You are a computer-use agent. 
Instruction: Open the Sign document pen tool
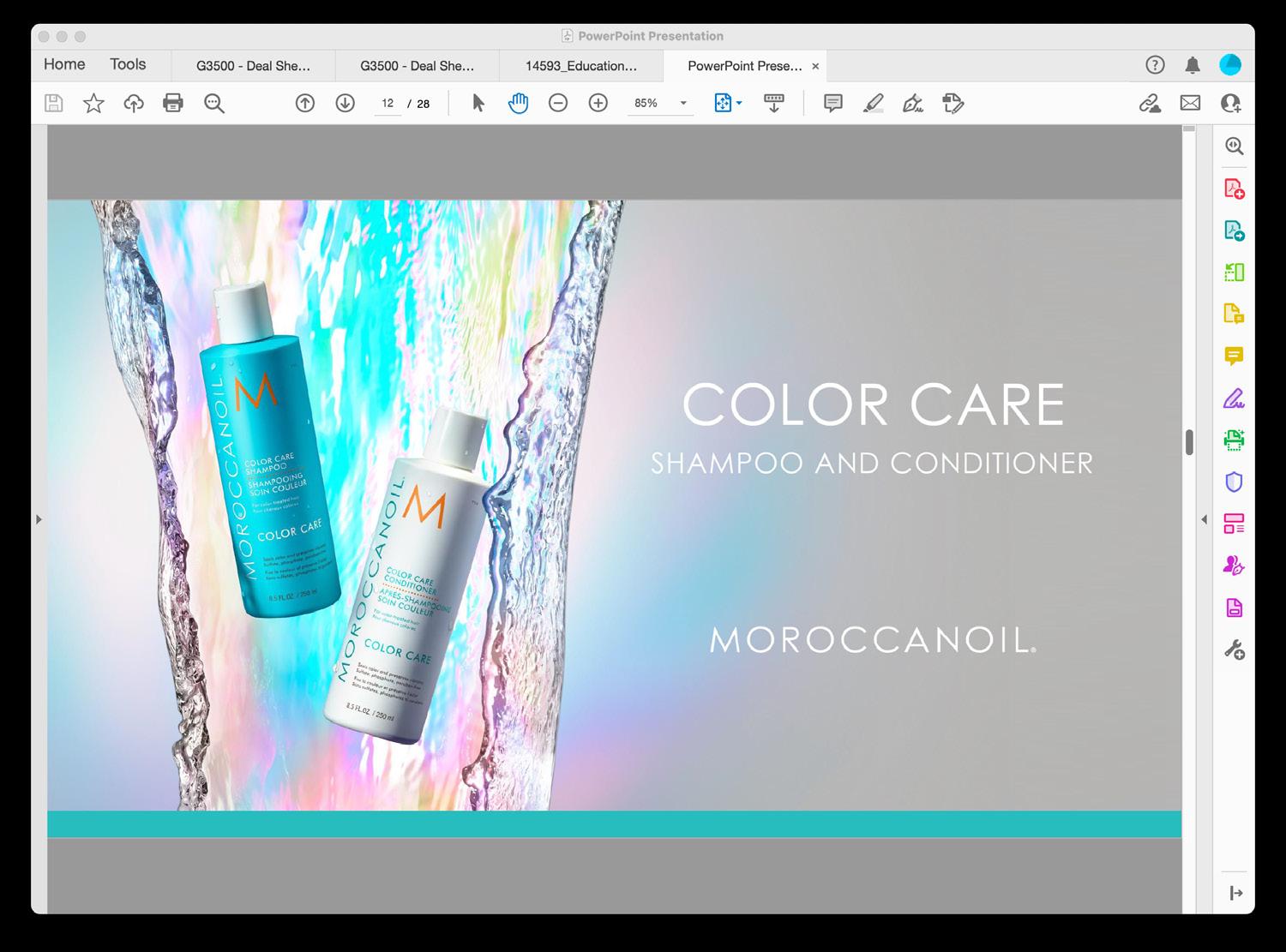click(913, 104)
